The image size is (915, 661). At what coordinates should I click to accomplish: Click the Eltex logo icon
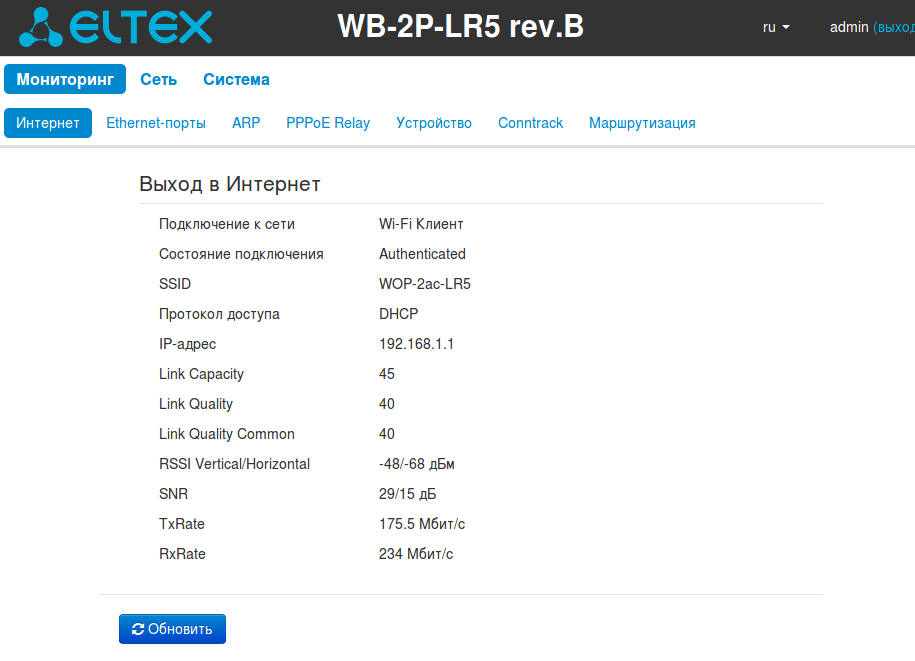coord(41,27)
